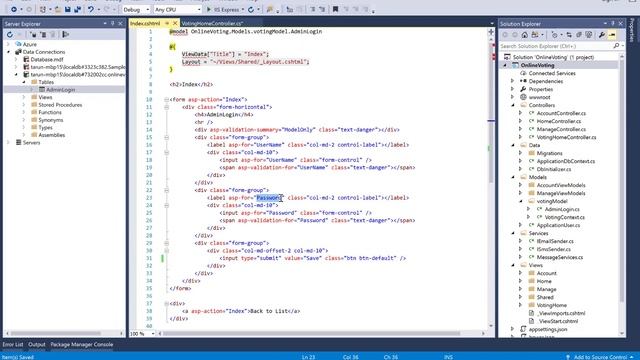Open the Output tab
This screenshot has width=640, height=360.
coord(37,344)
